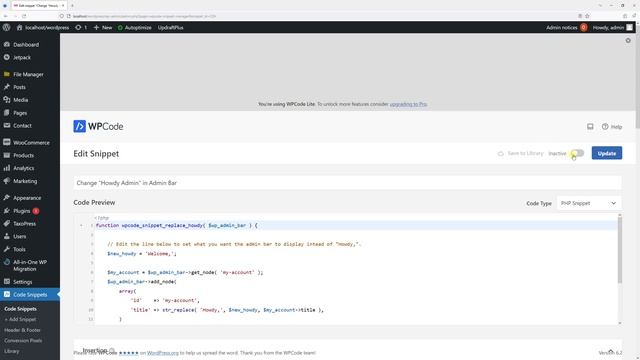
Task: Open the WooCommerce menu
Action: (31, 142)
